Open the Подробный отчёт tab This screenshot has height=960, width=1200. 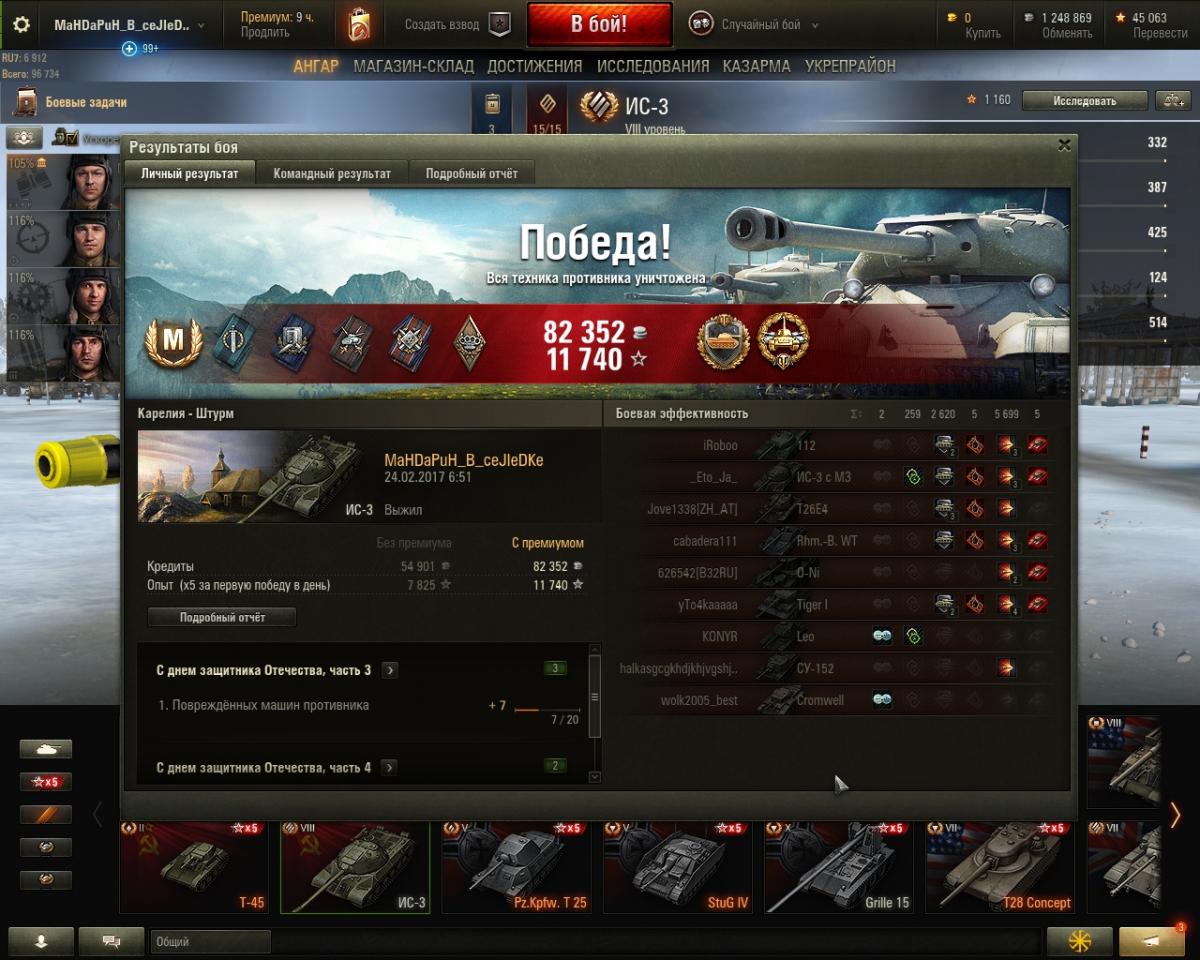click(x=472, y=173)
